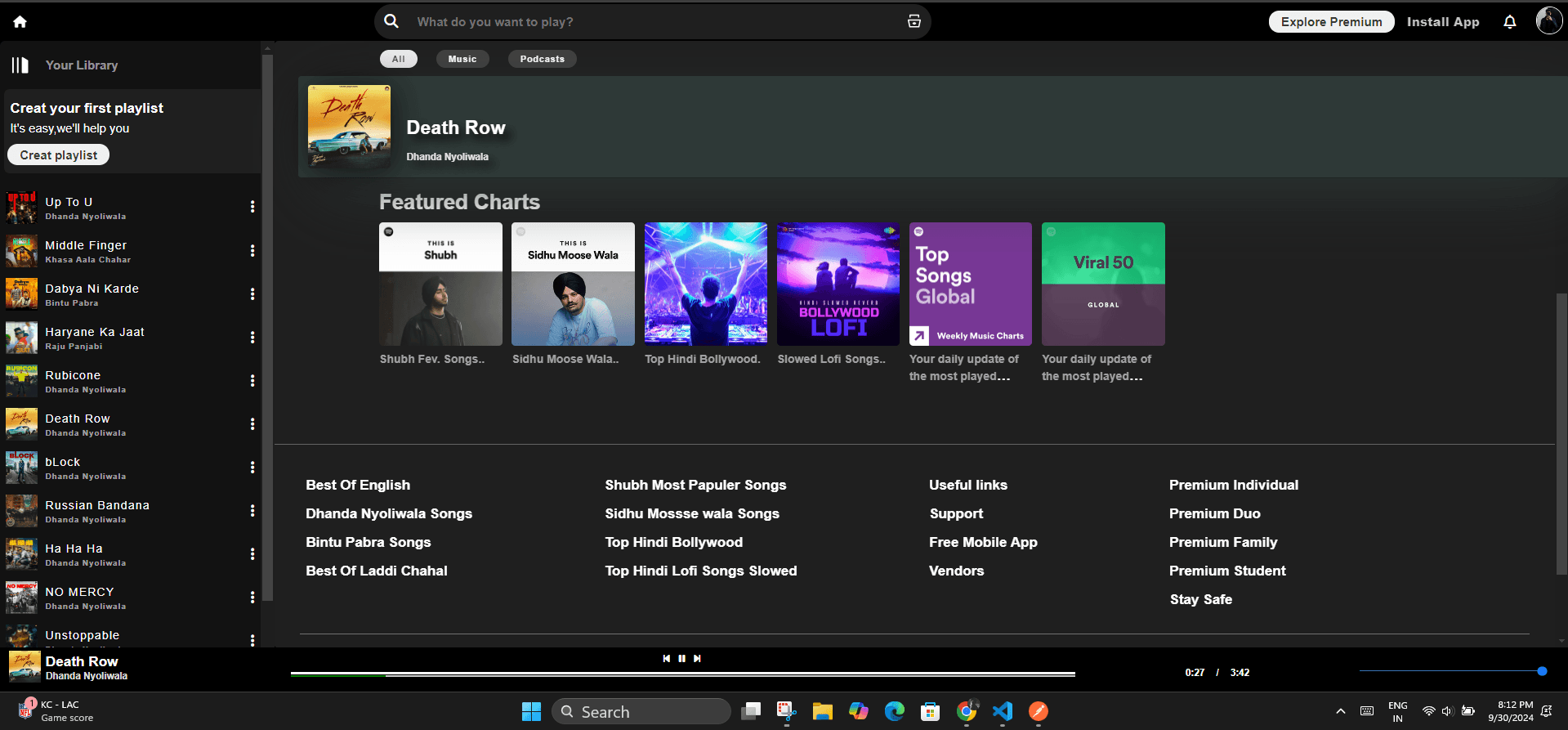The image size is (1568, 730).
Task: Open Stay Safe link
Action: [1201, 599]
